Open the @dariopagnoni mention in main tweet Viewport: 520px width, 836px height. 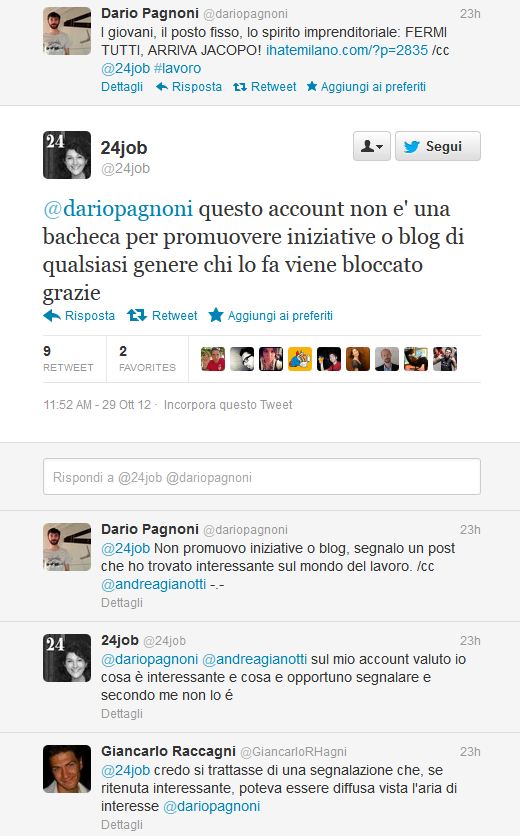click(118, 208)
